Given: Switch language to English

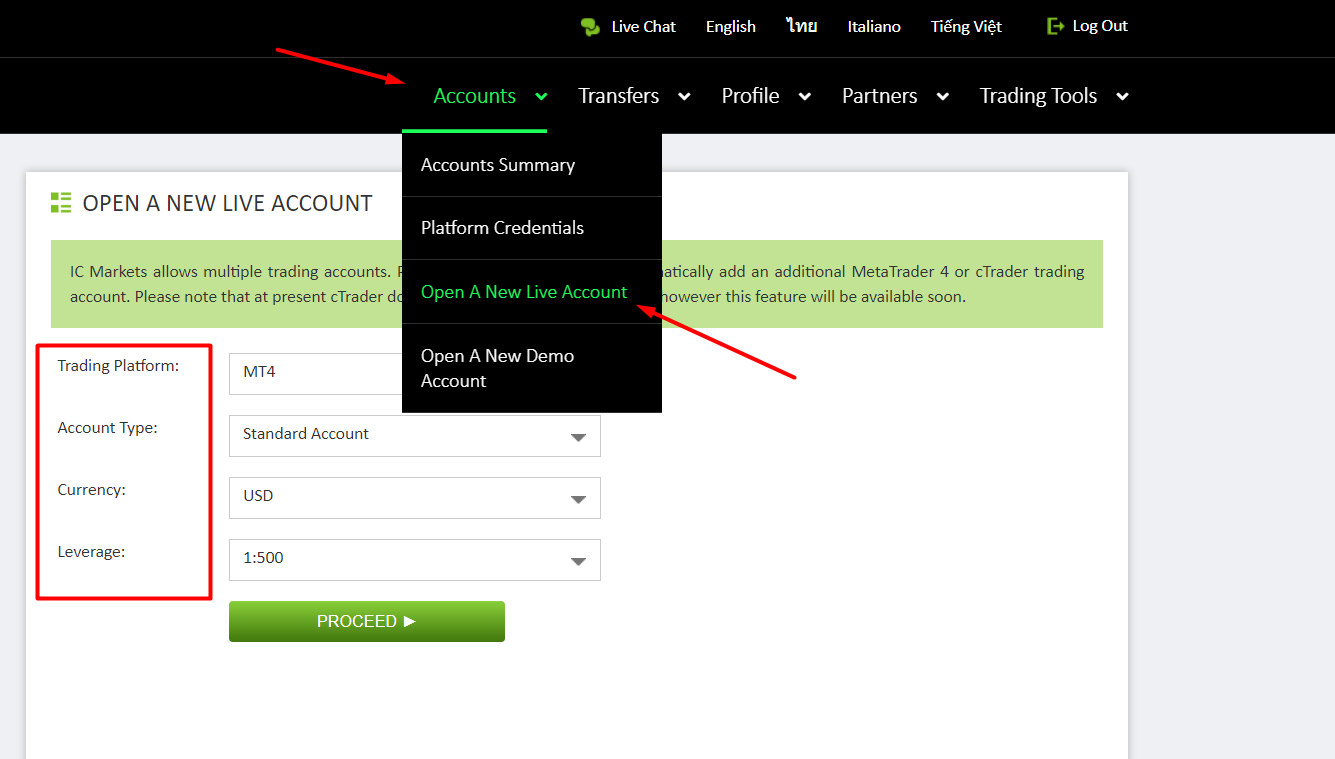Looking at the screenshot, I should (x=730, y=27).
